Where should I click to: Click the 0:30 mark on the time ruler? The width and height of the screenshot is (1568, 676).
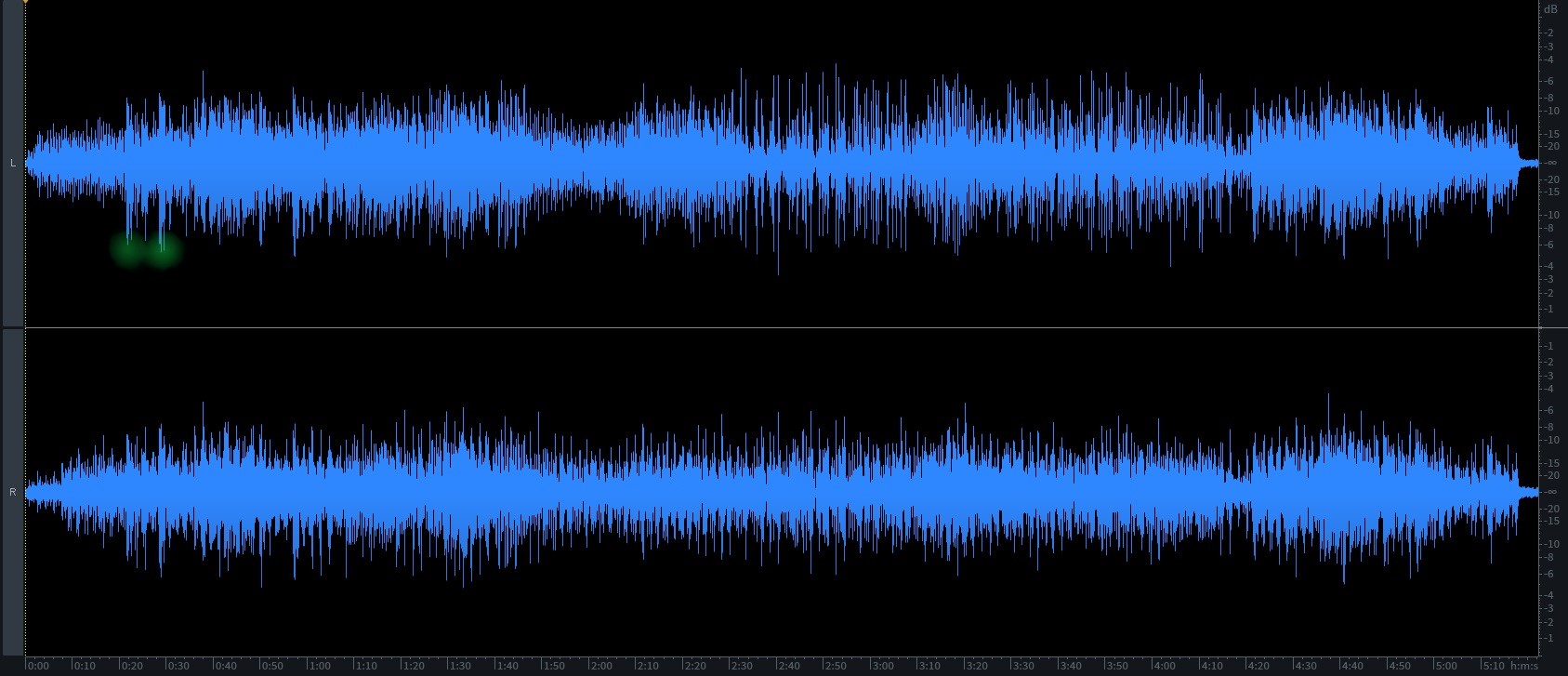[x=177, y=666]
